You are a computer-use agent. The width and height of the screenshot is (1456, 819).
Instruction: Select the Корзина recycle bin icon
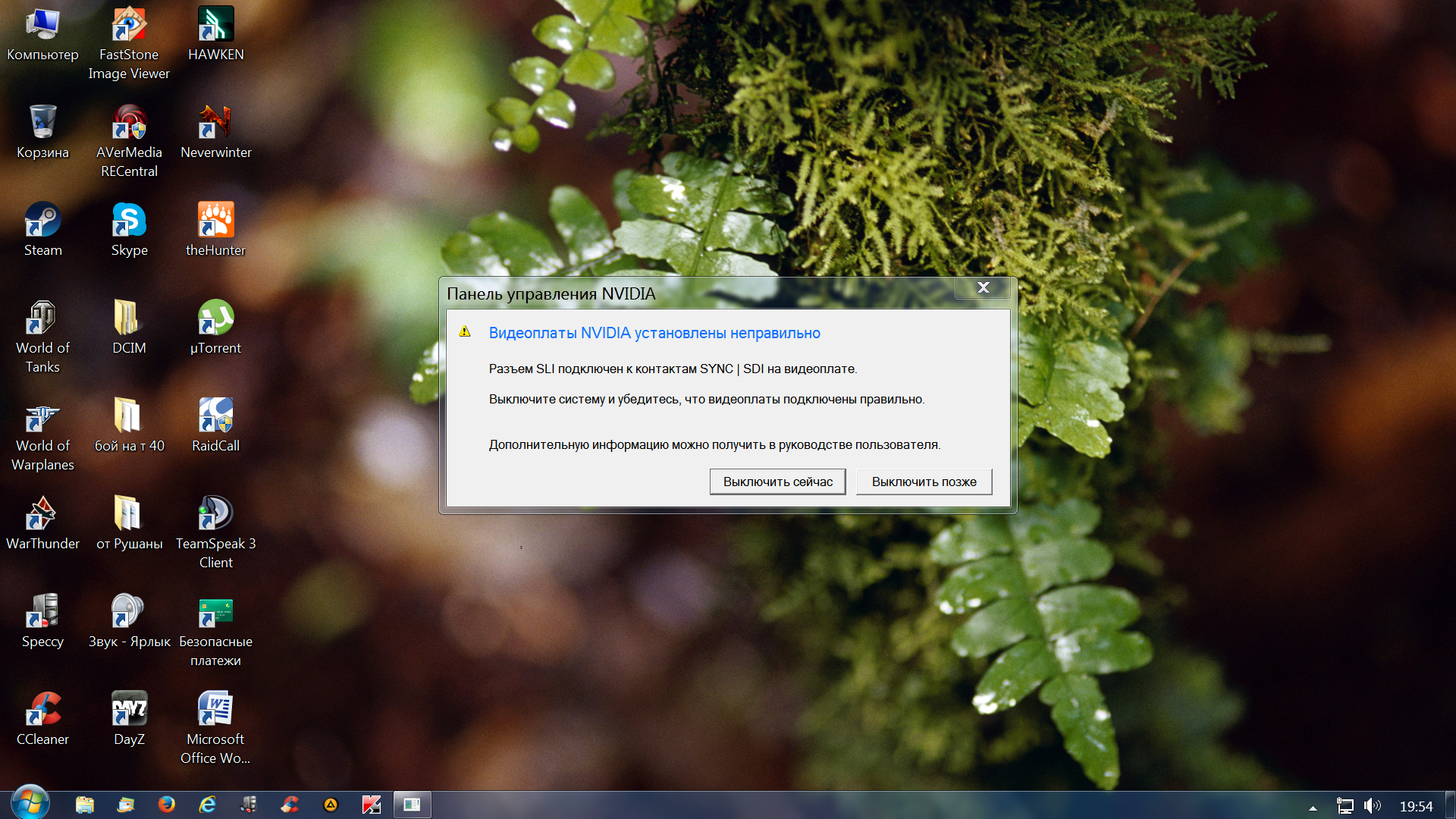click(42, 123)
